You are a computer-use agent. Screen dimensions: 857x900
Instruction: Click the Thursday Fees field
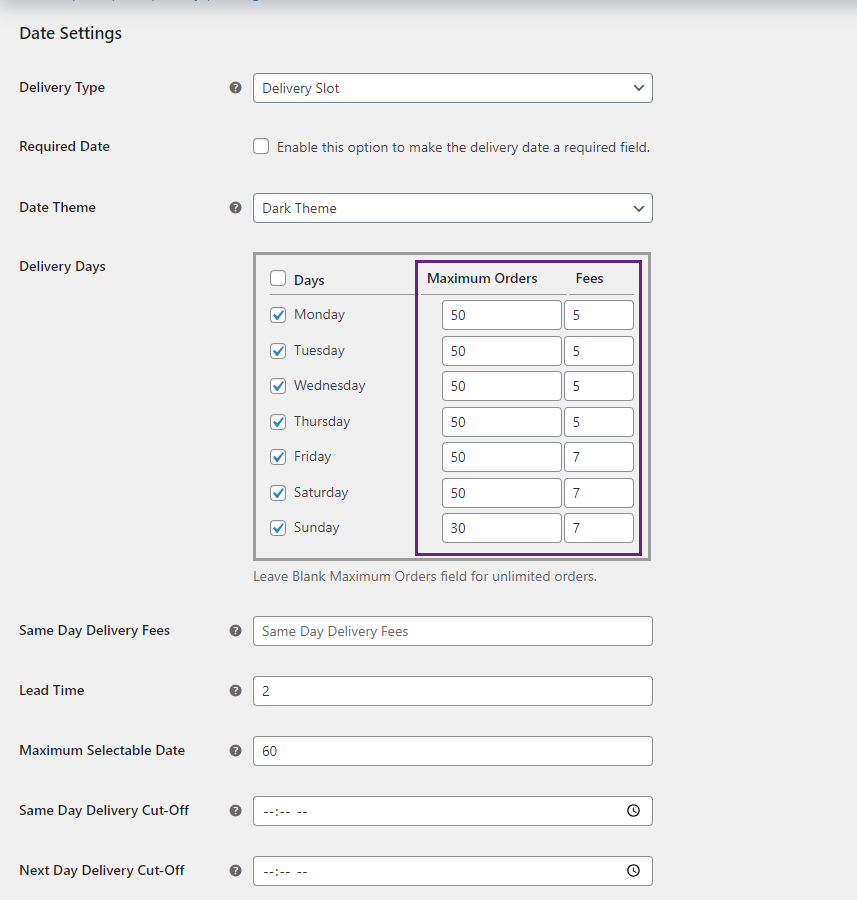[599, 422]
